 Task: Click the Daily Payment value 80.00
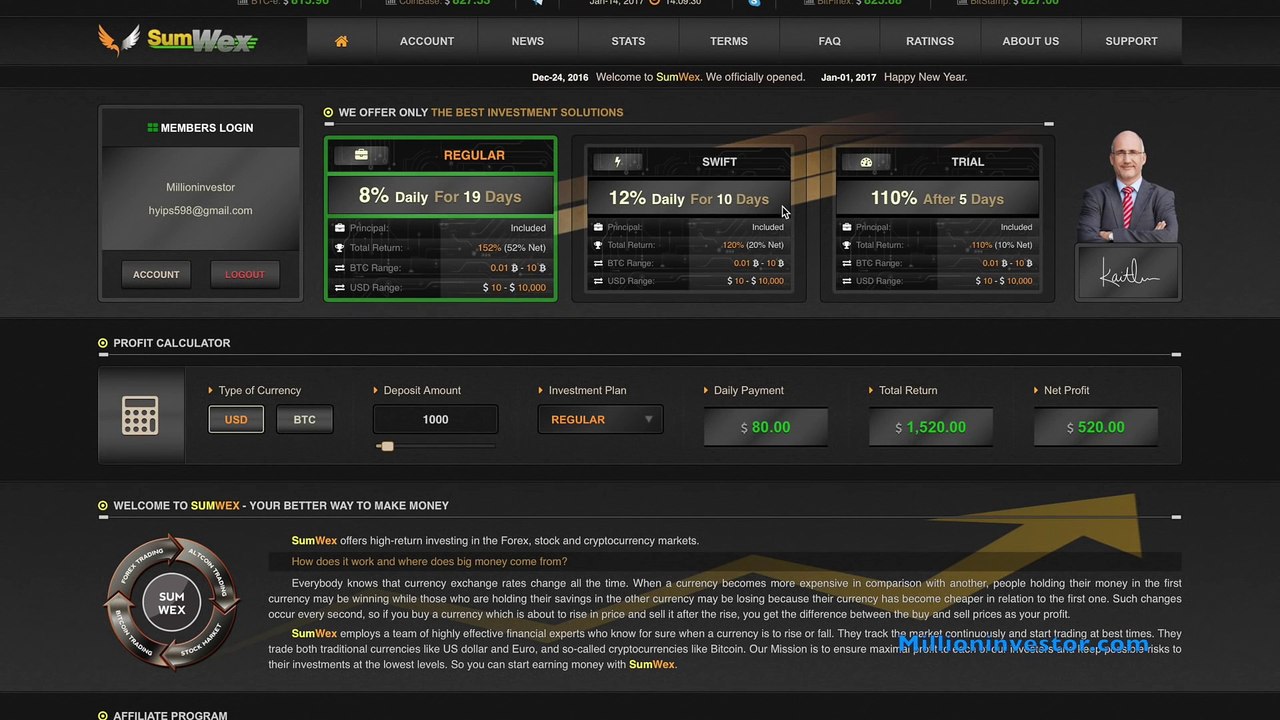tap(766, 427)
